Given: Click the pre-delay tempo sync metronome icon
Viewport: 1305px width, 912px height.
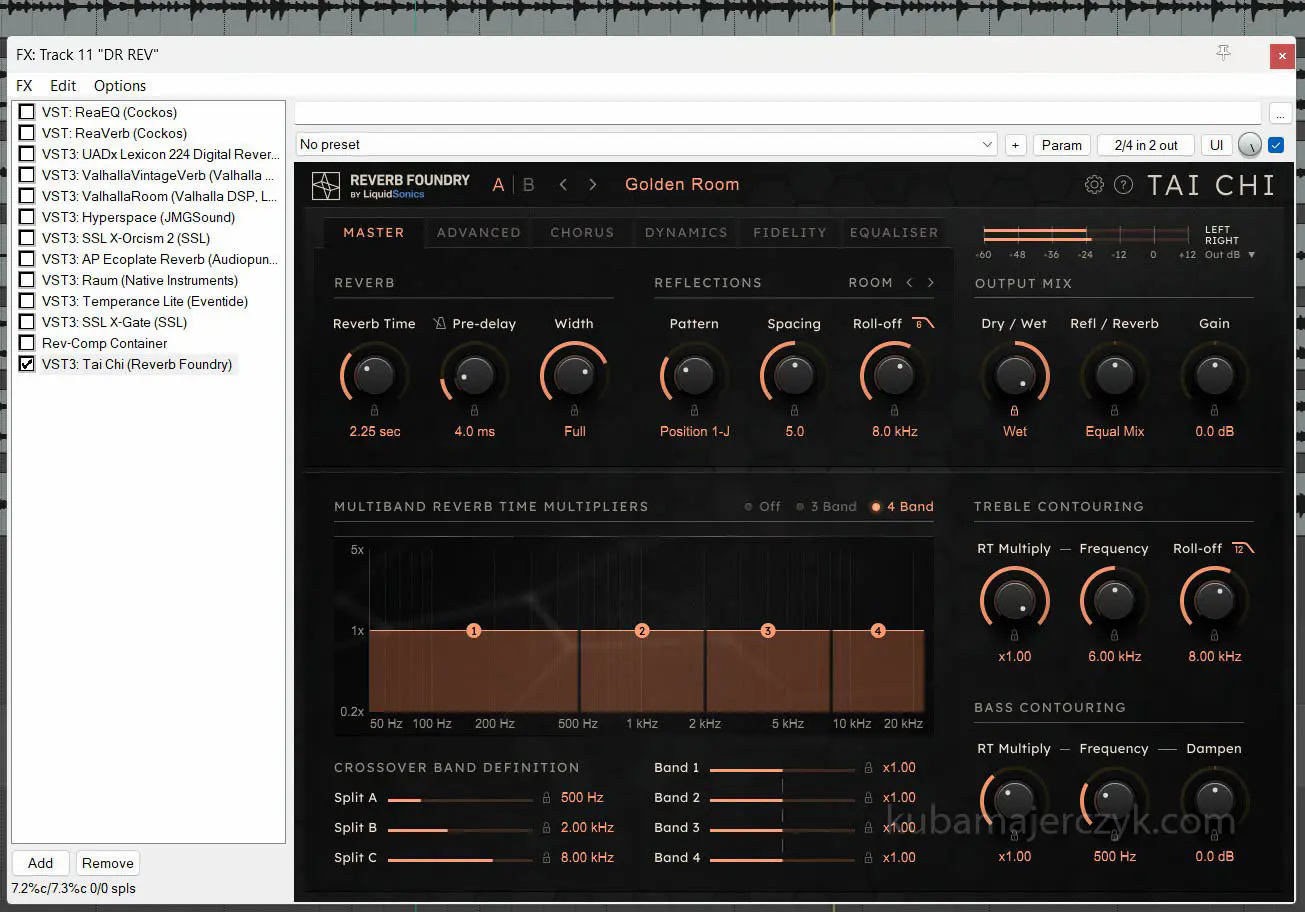Looking at the screenshot, I should click(440, 324).
